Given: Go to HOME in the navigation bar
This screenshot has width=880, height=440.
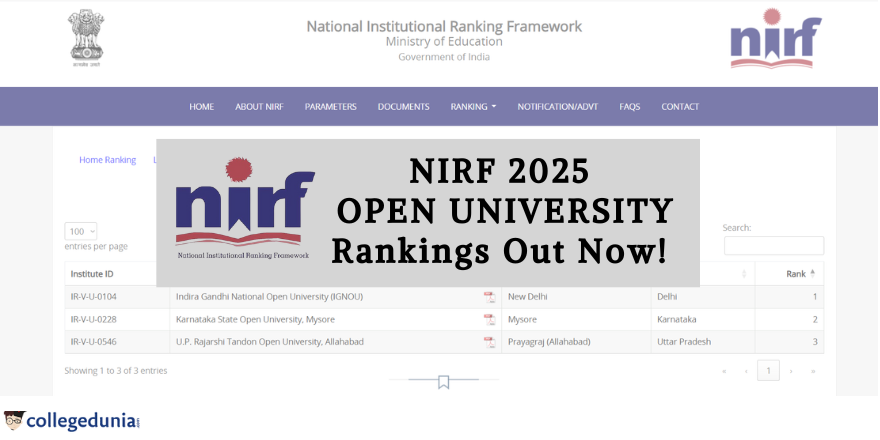Looking at the screenshot, I should pyautogui.click(x=201, y=107).
